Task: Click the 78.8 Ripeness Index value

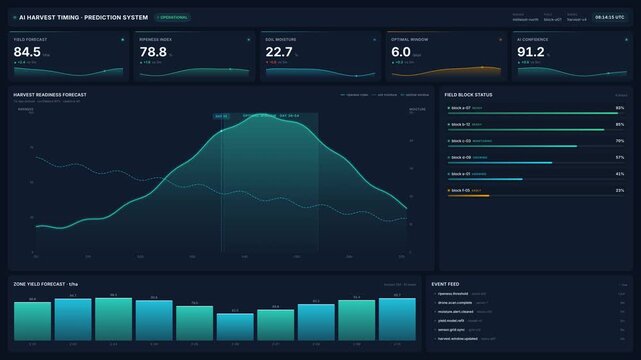Action: click(x=153, y=52)
